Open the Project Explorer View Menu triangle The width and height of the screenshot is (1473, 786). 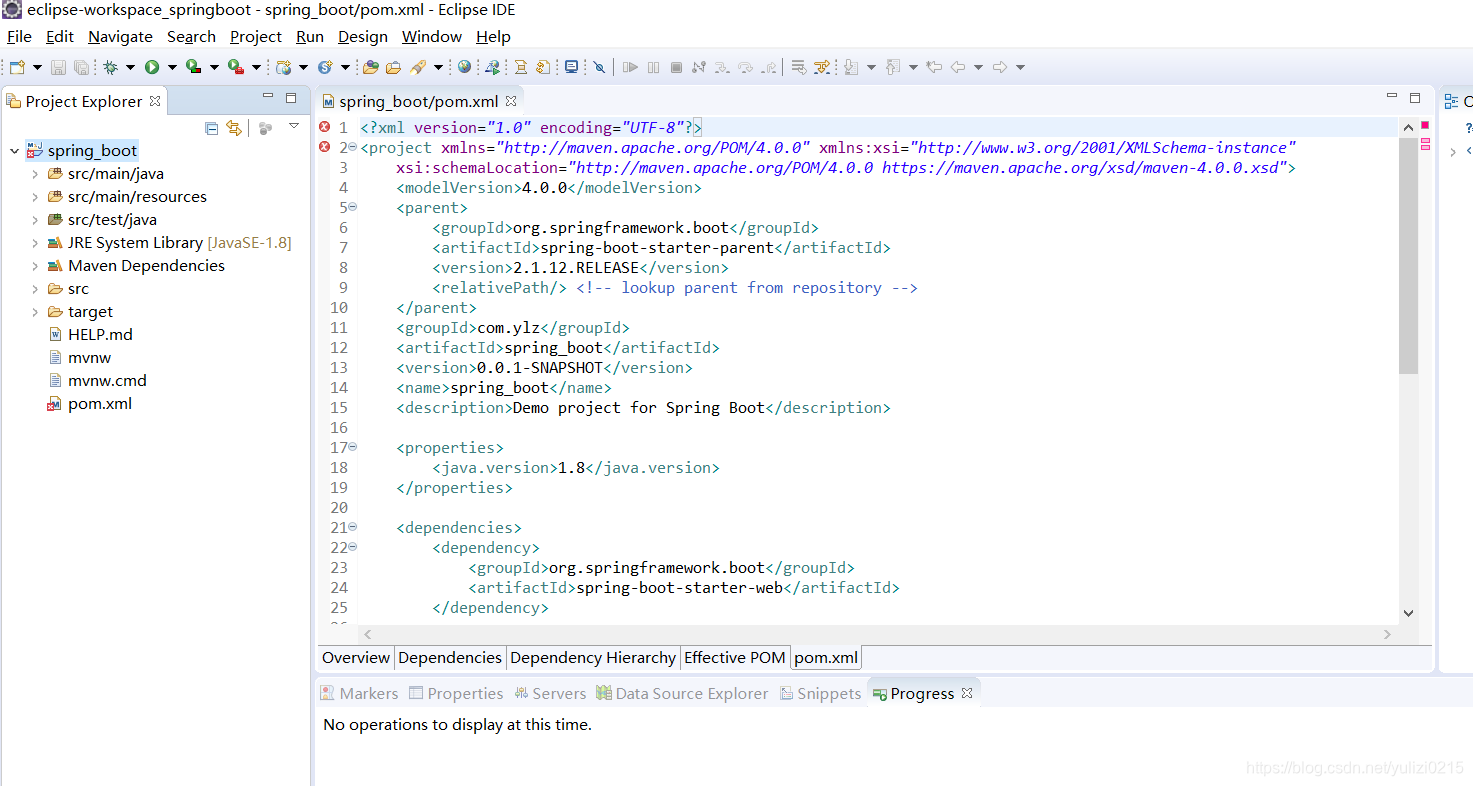click(x=294, y=126)
